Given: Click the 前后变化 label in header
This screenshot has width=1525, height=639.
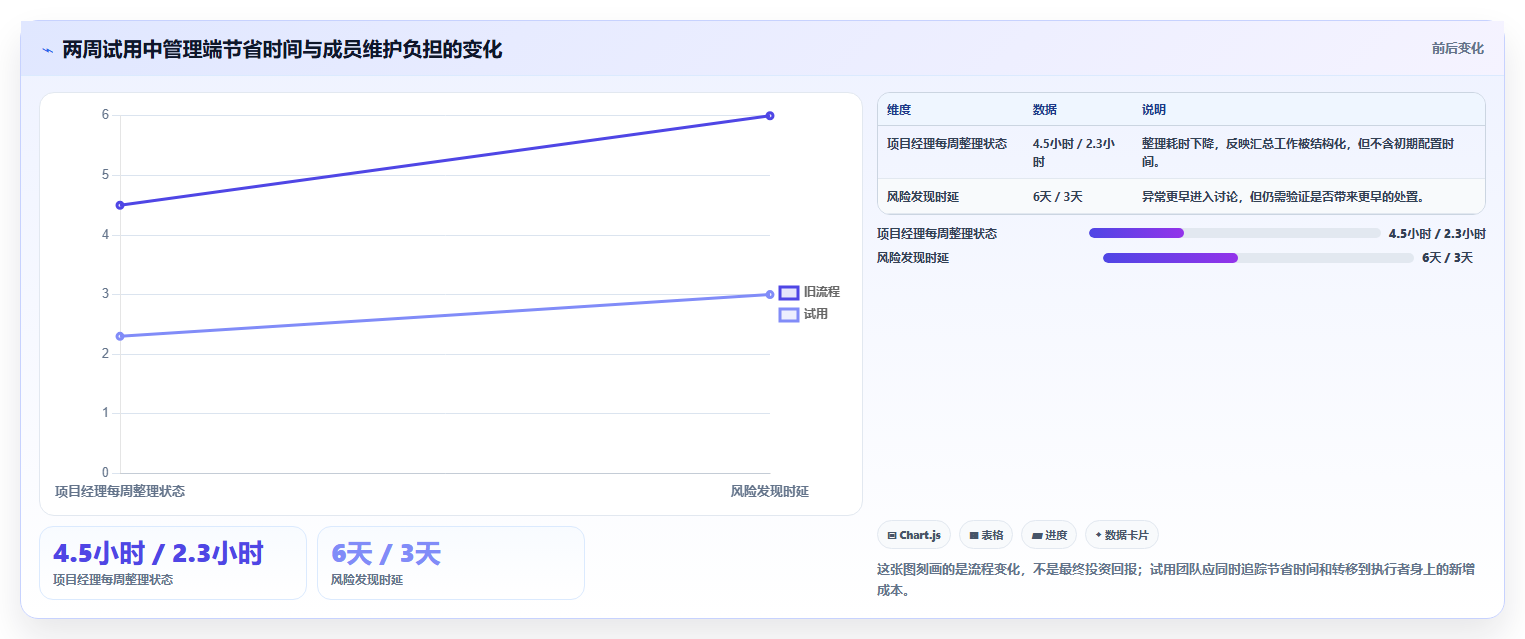Looking at the screenshot, I should (x=1457, y=48).
